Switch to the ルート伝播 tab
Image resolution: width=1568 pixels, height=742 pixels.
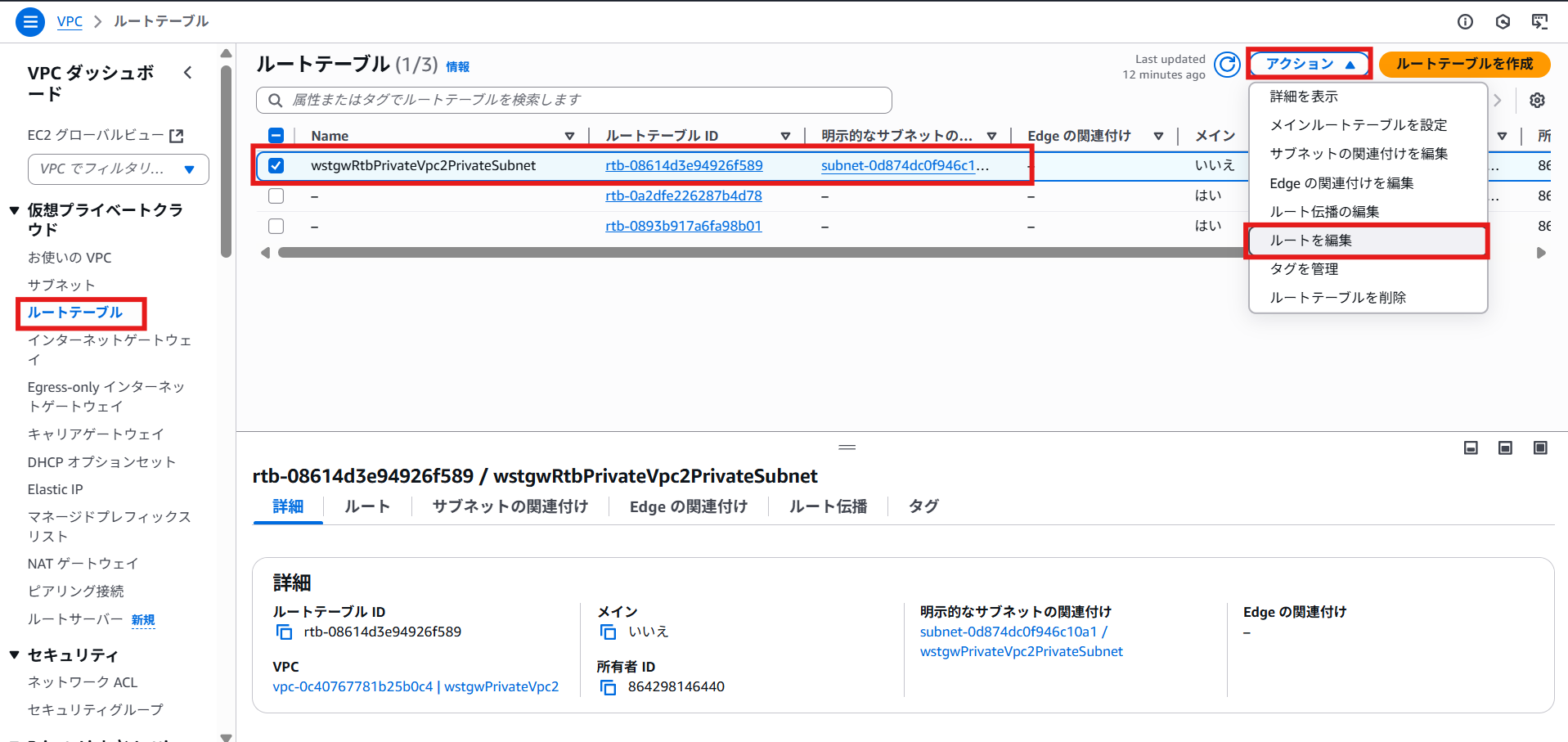coord(828,506)
